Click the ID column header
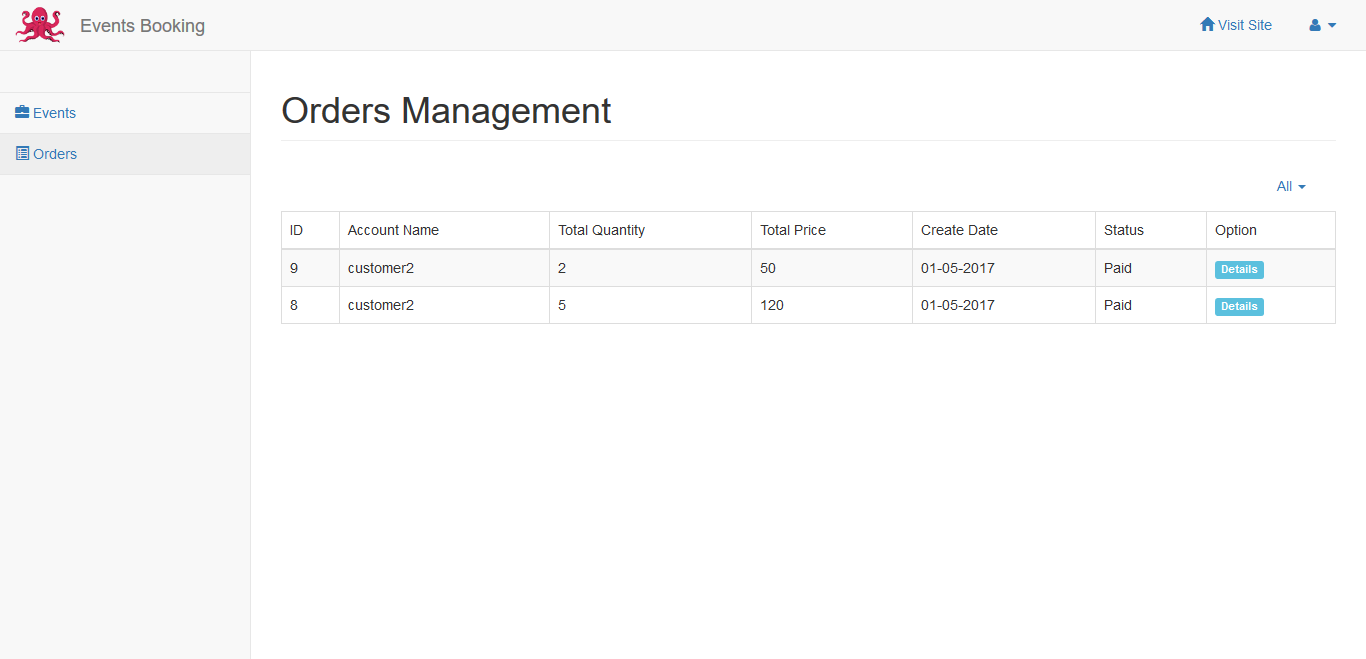 pos(296,230)
